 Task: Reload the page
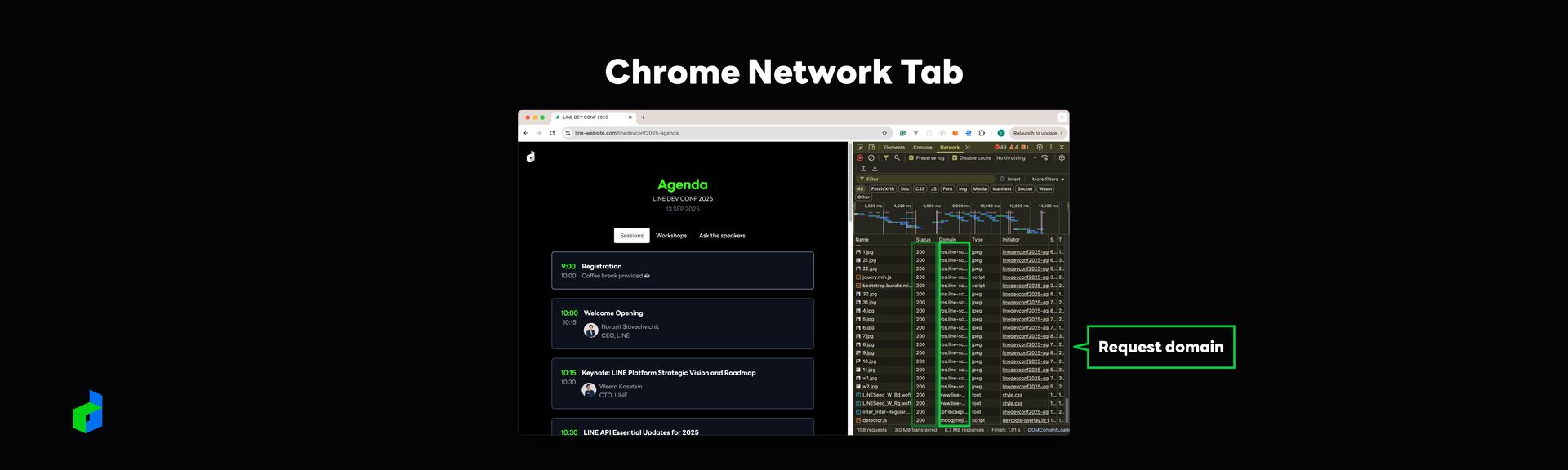tap(552, 133)
